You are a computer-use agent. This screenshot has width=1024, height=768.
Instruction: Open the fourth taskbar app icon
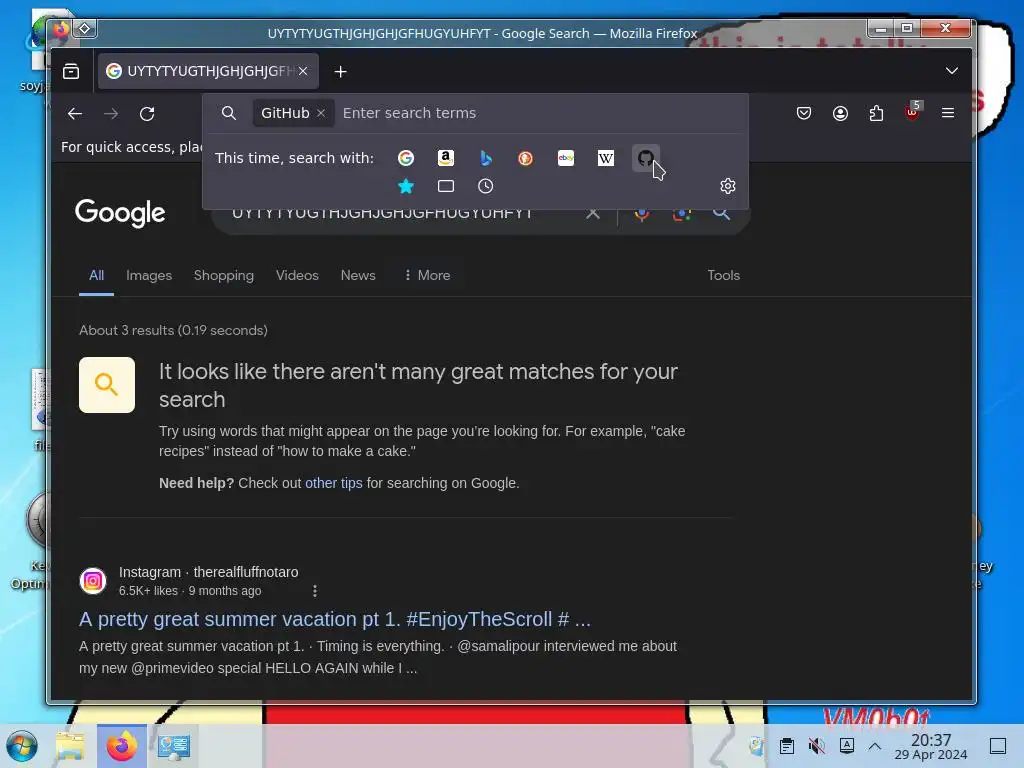click(x=173, y=746)
